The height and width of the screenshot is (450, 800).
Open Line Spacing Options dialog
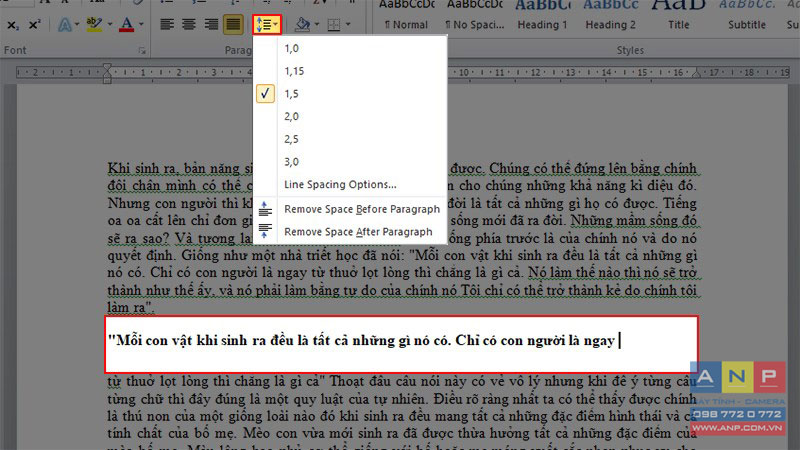click(350, 184)
